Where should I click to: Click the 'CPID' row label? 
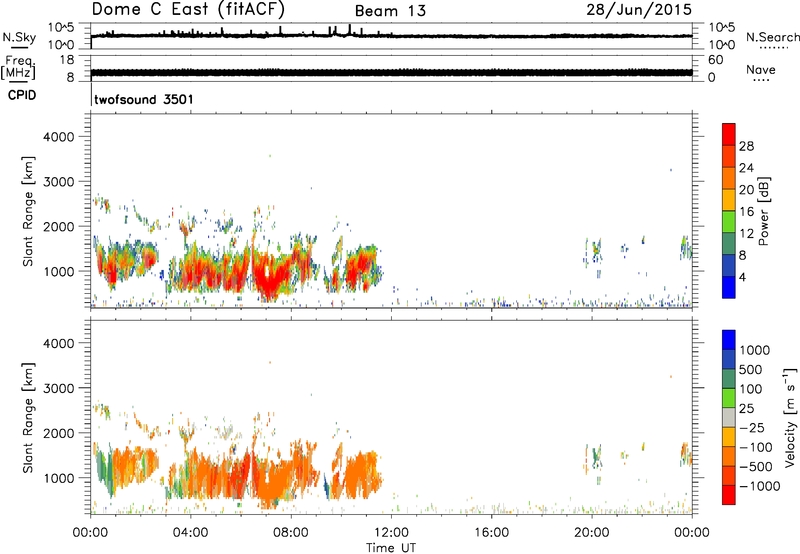(x=22, y=95)
